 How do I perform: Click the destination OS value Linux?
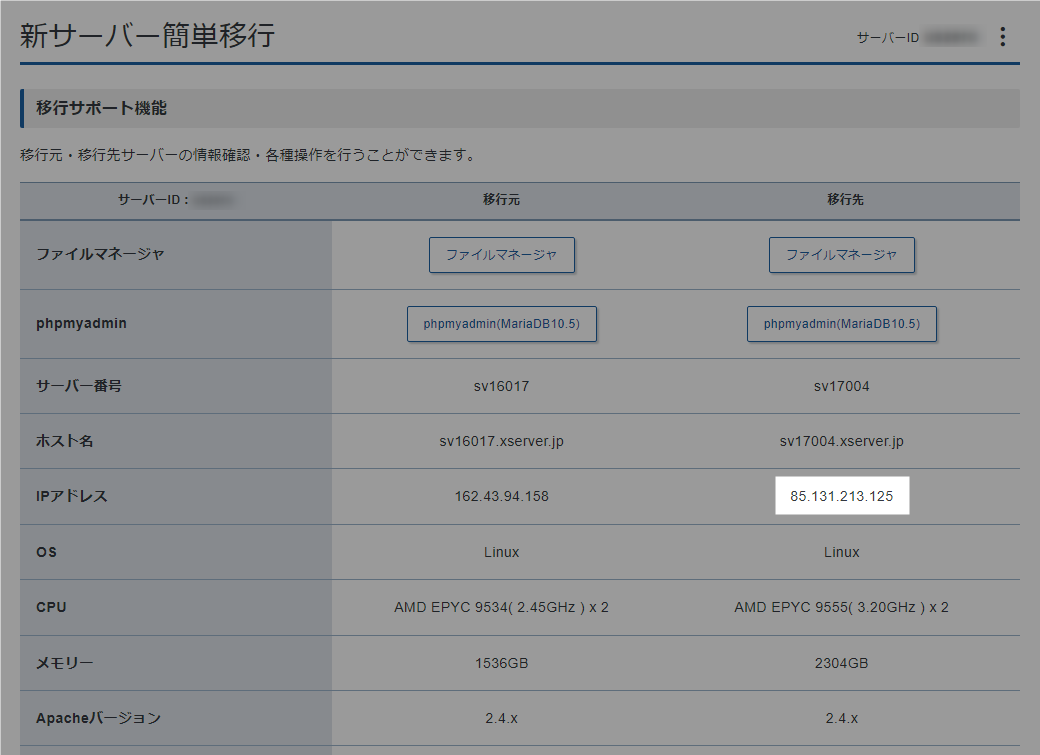[x=842, y=551]
